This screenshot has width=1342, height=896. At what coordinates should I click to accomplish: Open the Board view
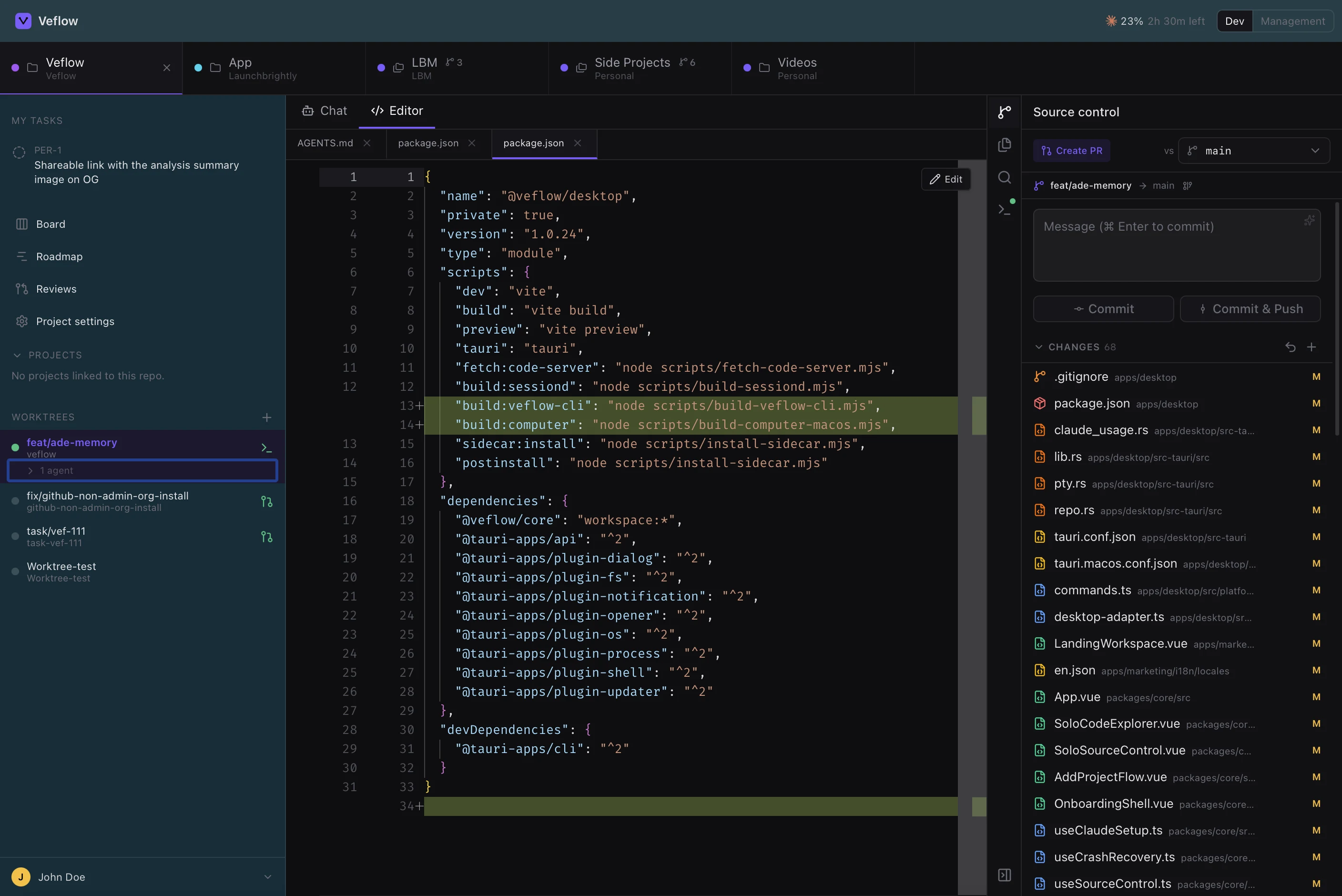pyautogui.click(x=142, y=224)
